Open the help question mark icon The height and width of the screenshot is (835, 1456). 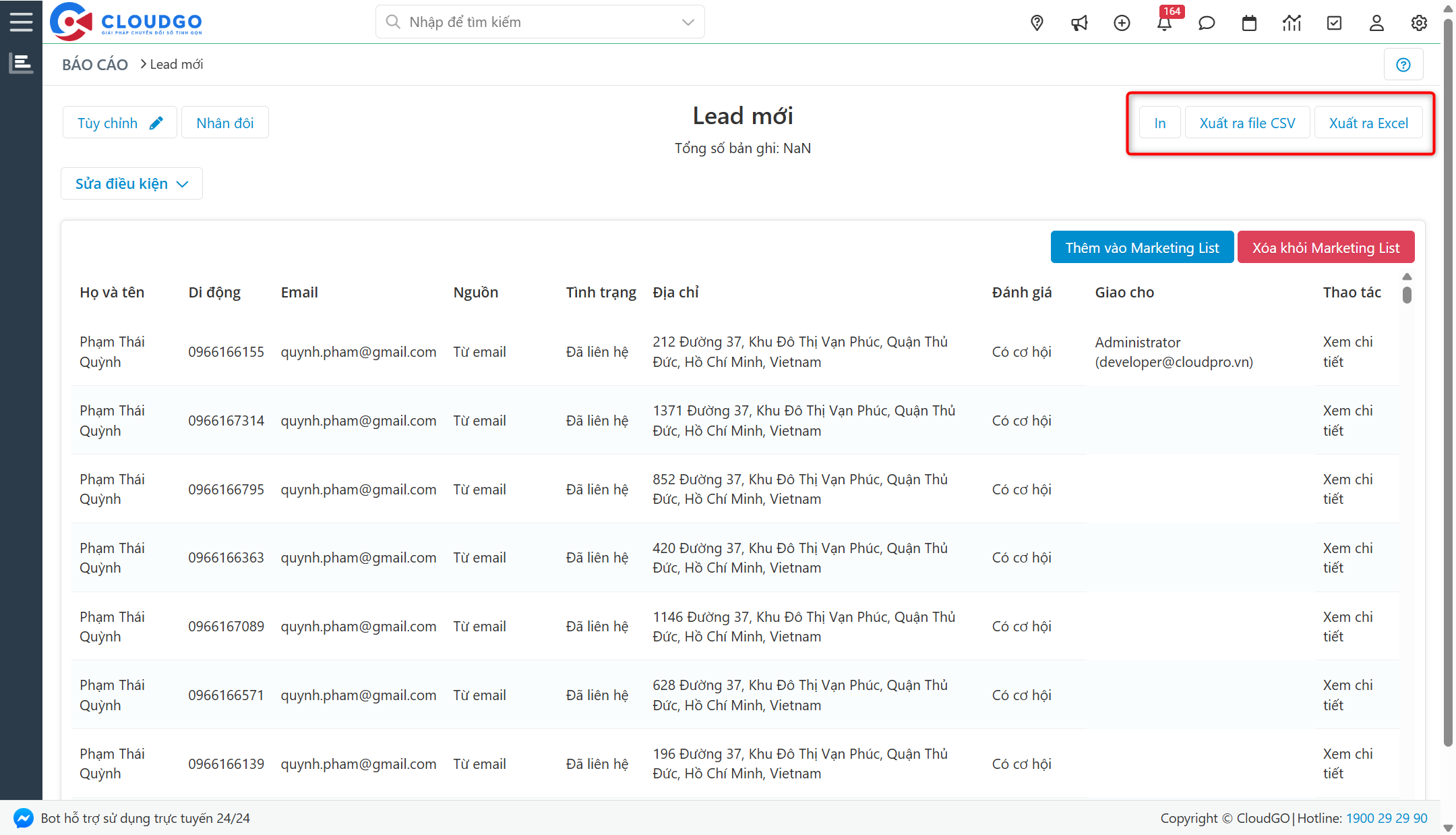[1403, 64]
